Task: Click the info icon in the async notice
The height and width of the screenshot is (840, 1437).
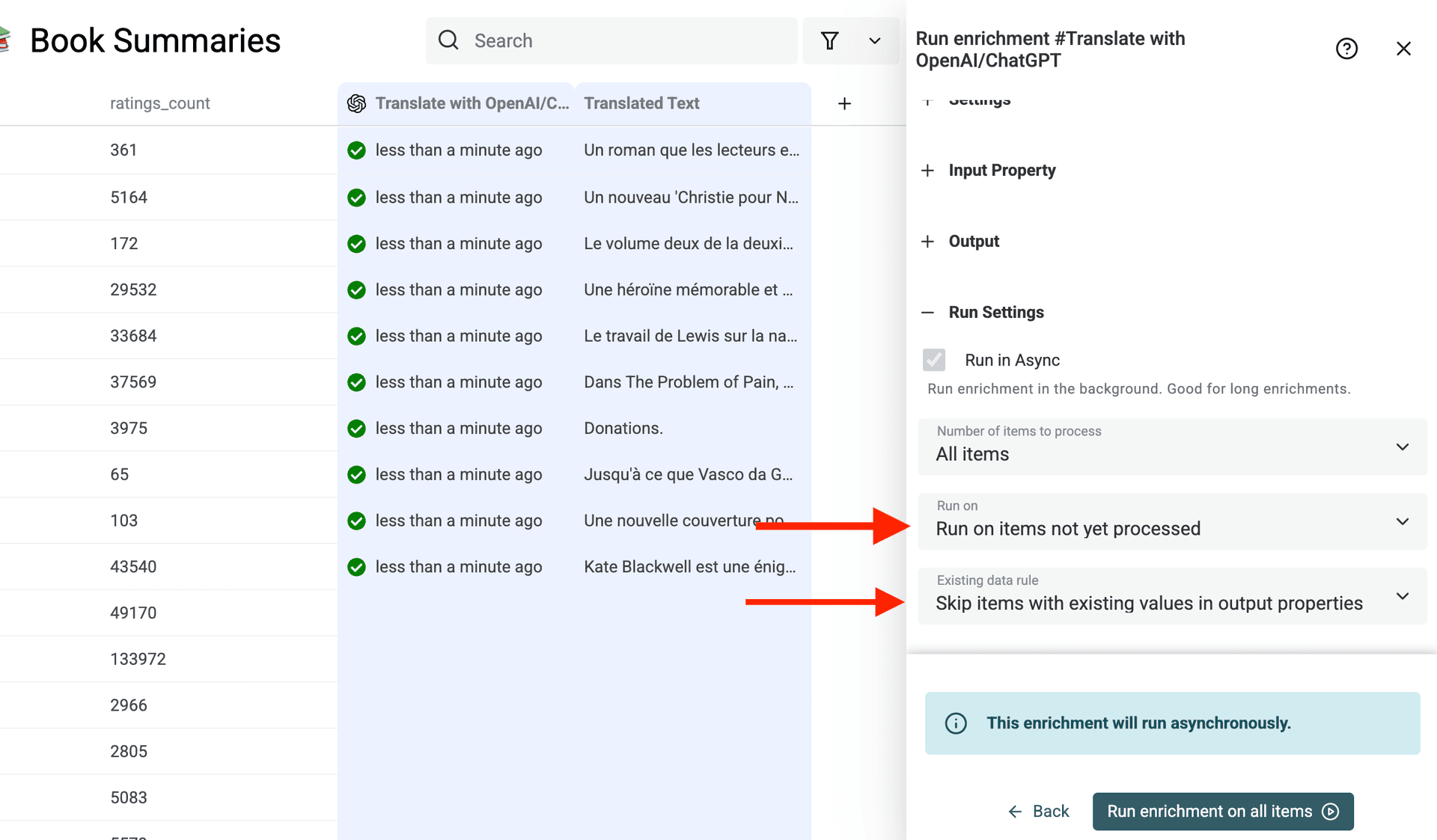Action: click(956, 723)
